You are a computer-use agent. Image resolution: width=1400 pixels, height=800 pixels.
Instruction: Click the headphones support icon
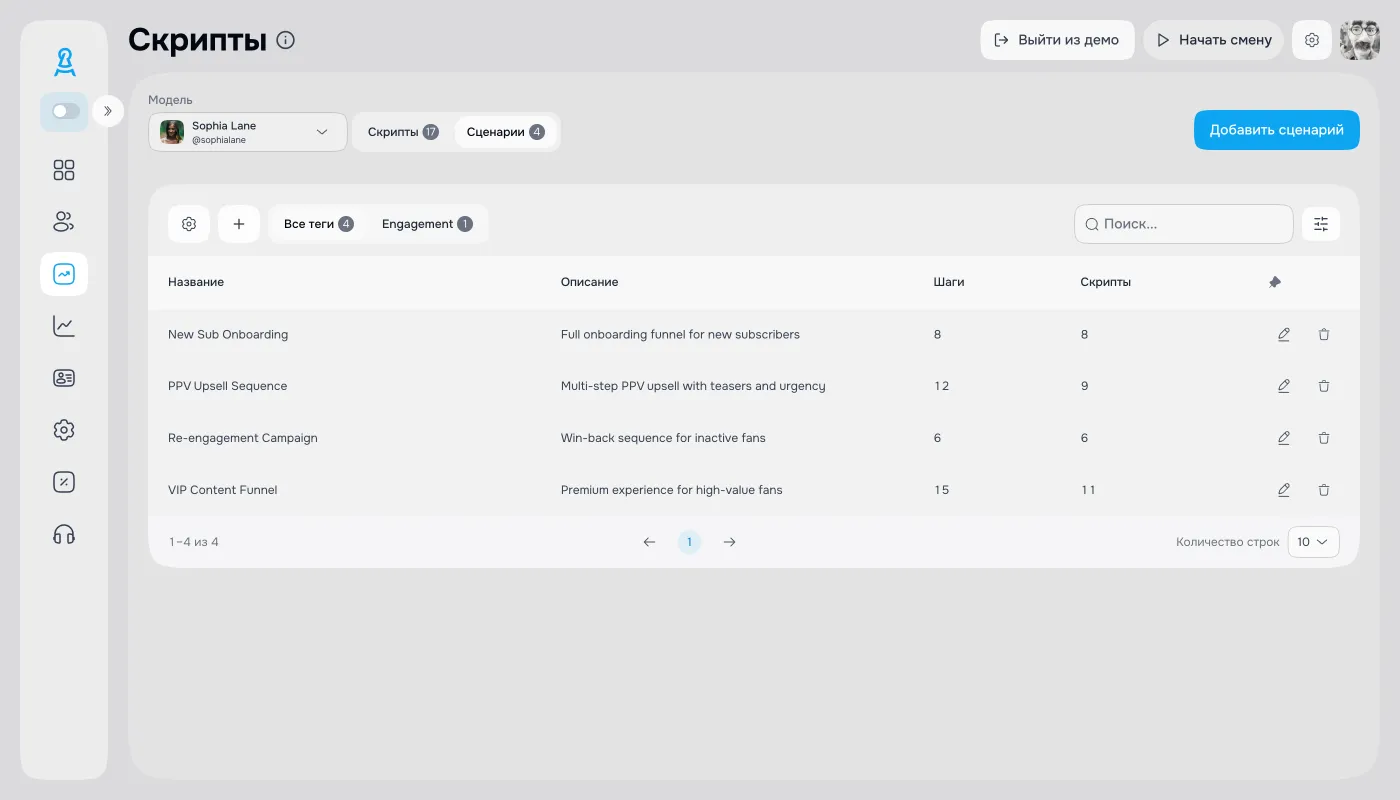pos(64,534)
